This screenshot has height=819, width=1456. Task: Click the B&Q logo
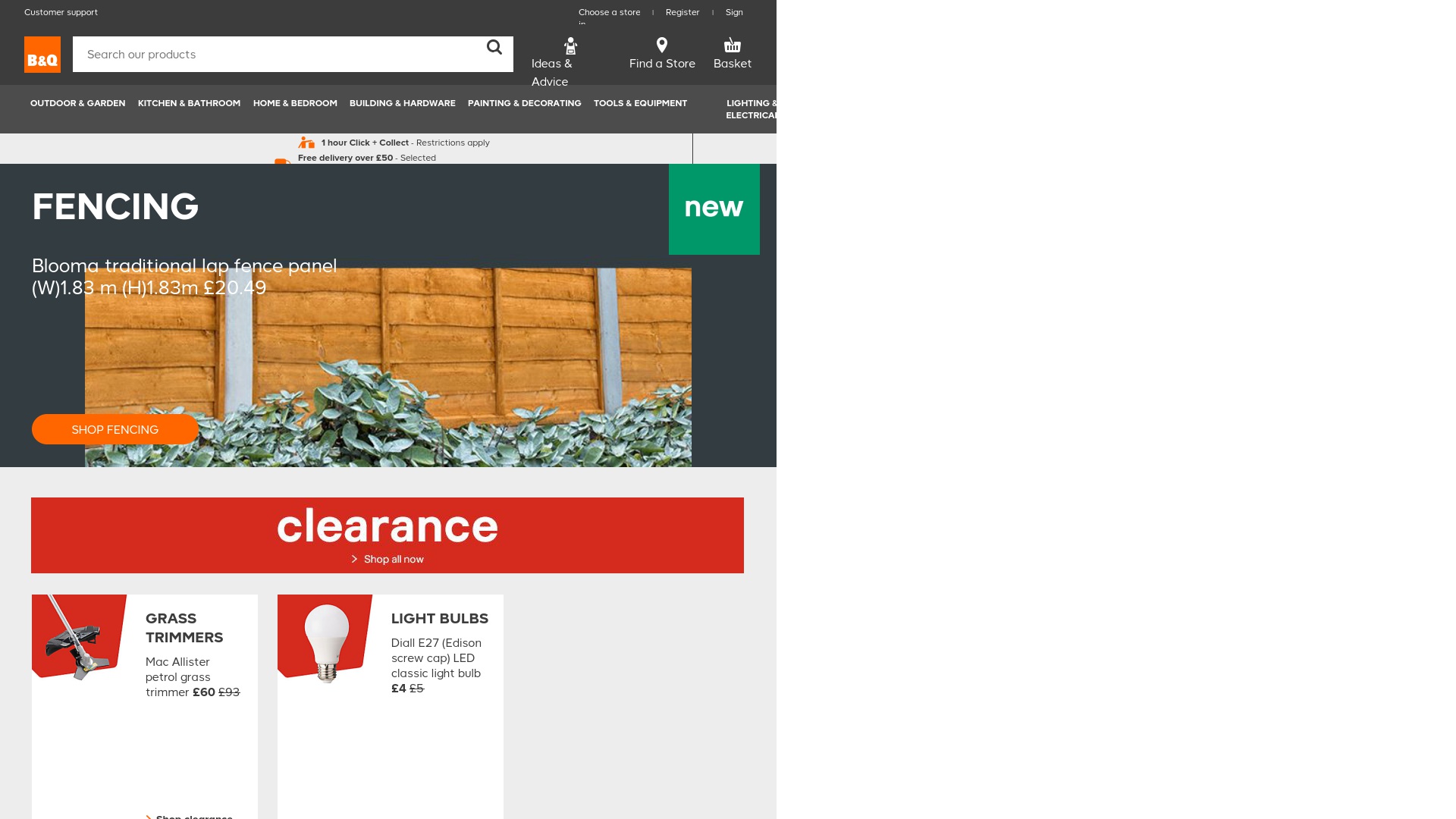(x=42, y=55)
